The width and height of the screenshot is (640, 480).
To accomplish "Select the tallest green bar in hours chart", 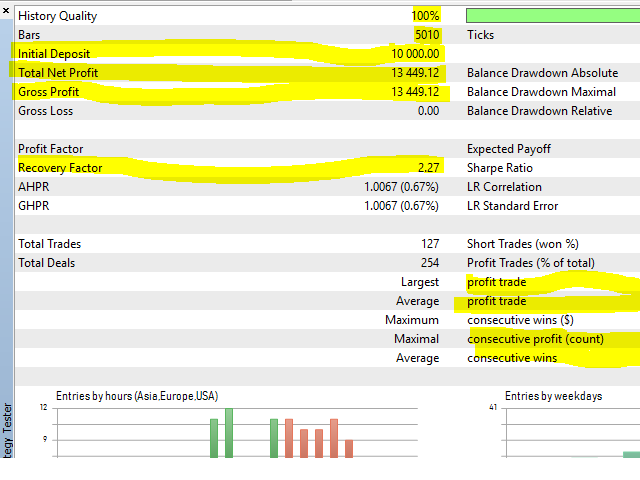I will tap(229, 433).
